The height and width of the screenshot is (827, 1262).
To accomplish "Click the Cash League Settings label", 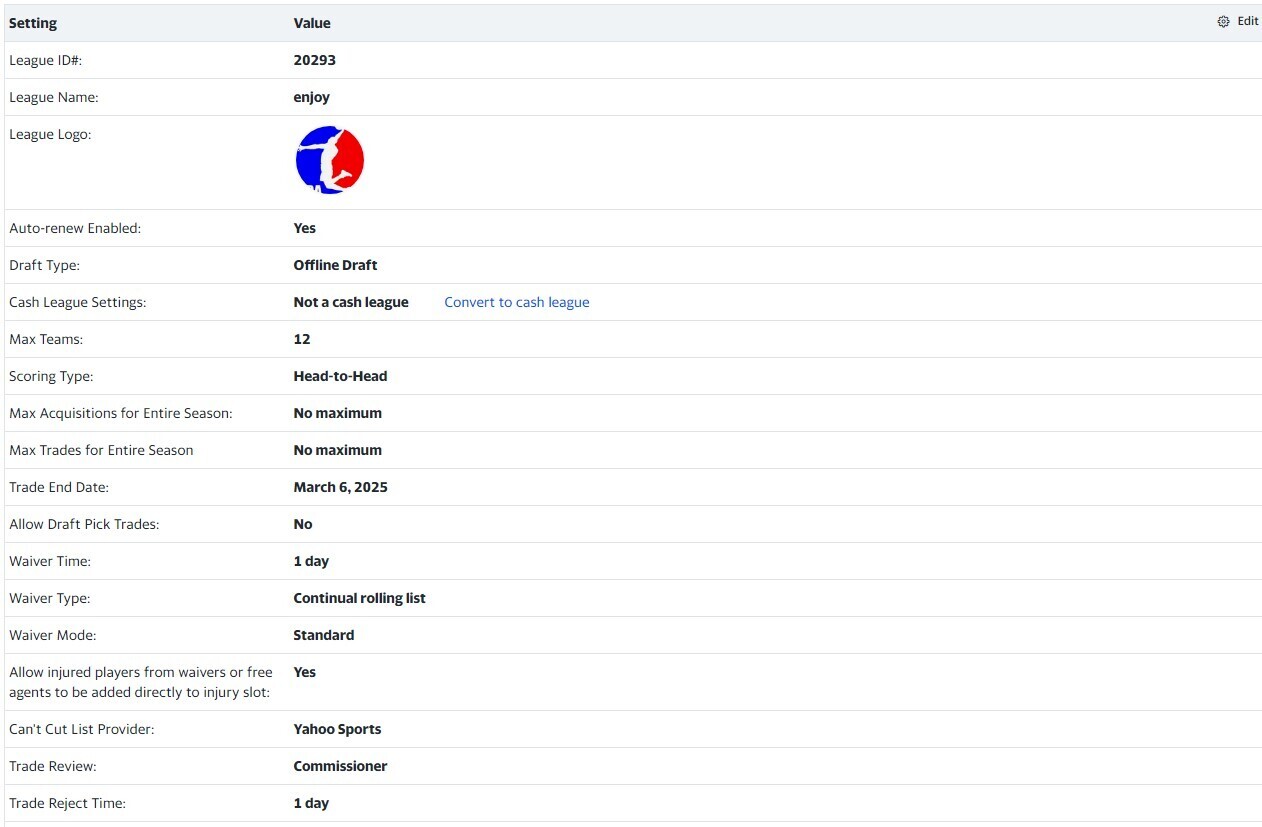I will point(78,302).
